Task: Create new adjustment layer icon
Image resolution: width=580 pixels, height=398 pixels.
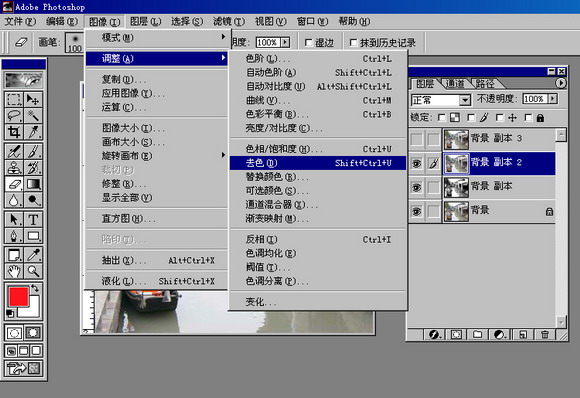Action: click(x=499, y=334)
